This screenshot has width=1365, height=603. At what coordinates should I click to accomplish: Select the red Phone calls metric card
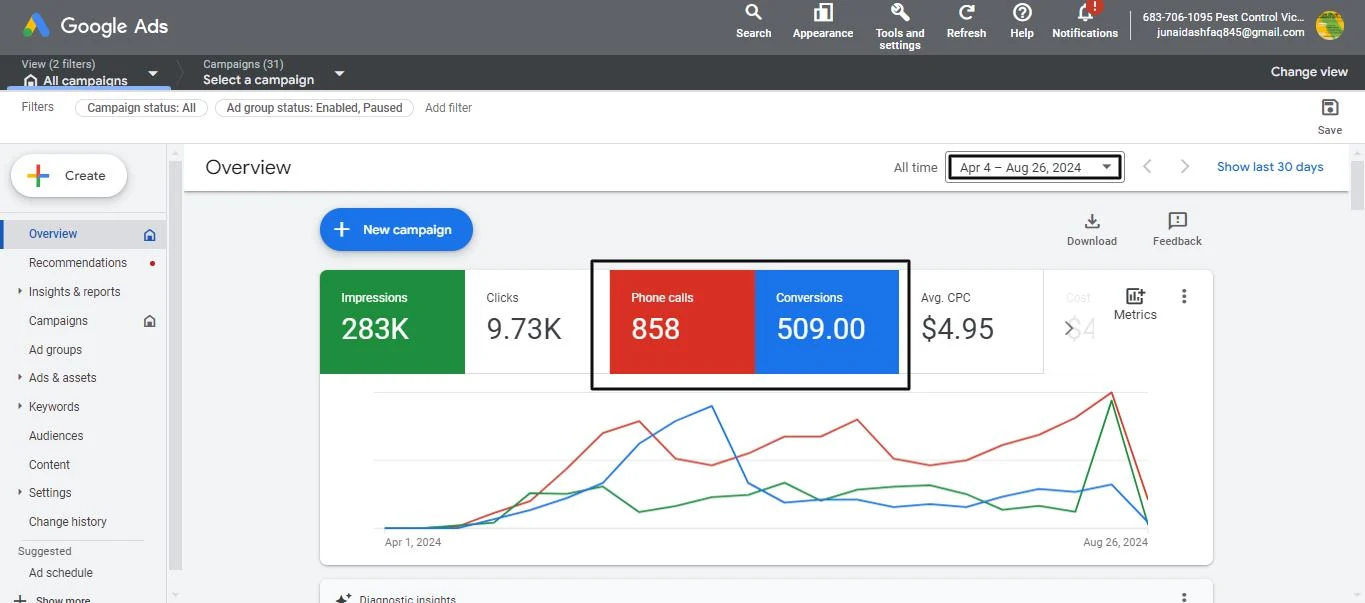click(x=682, y=321)
